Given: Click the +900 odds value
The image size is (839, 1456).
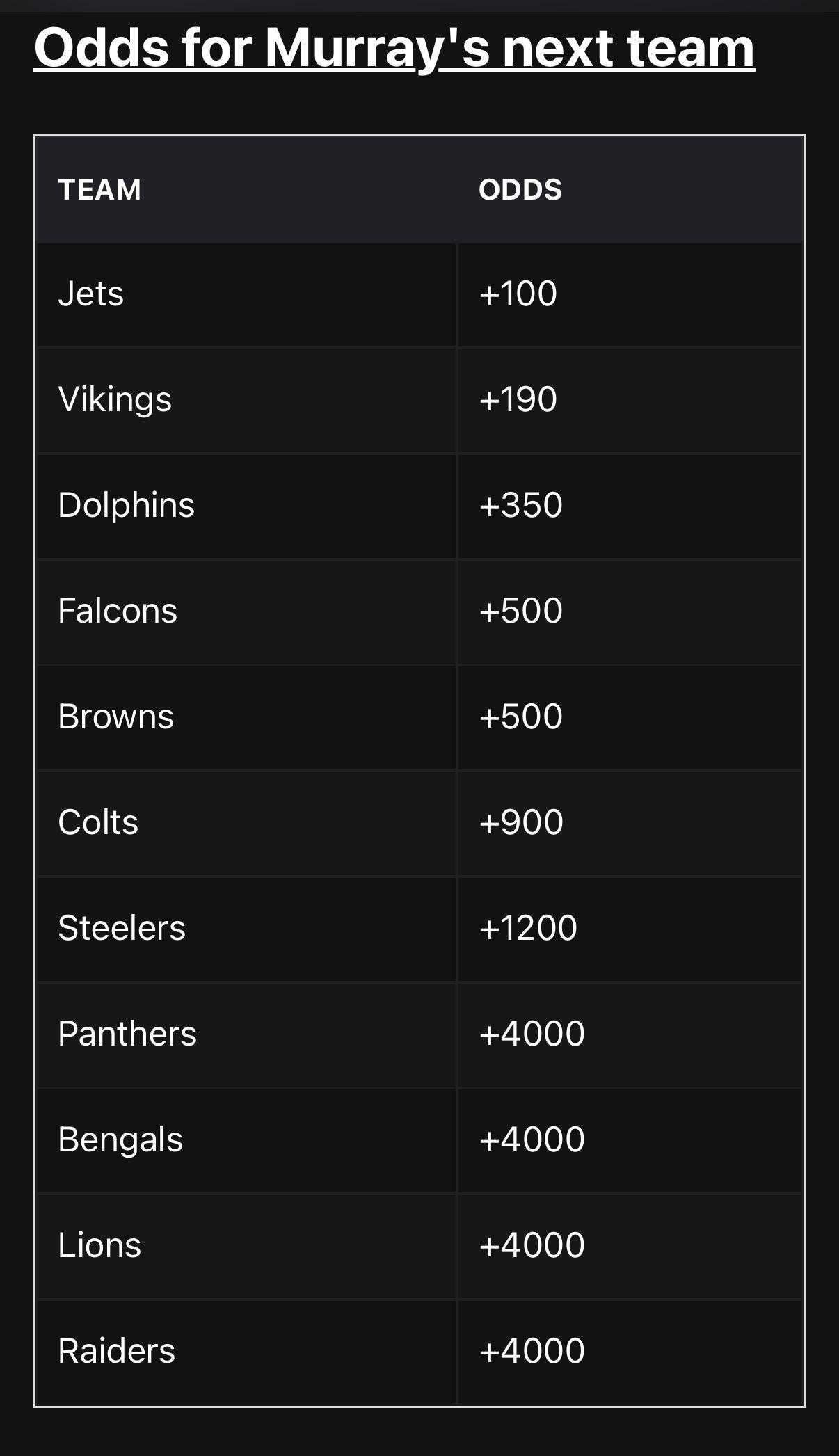Looking at the screenshot, I should coord(521,822).
